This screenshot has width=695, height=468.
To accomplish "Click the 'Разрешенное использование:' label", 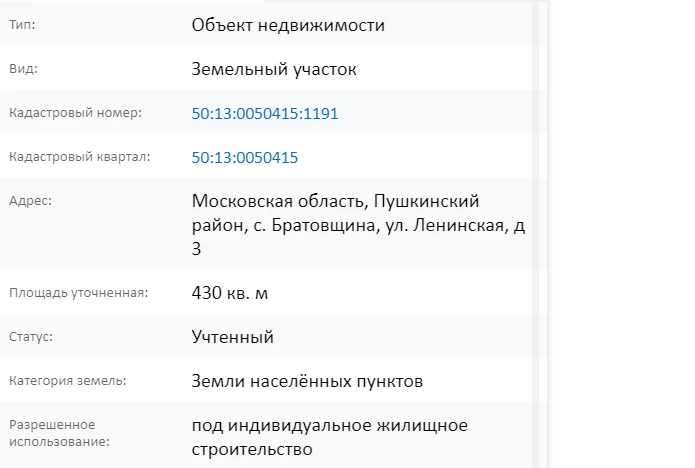I will coord(59,432).
